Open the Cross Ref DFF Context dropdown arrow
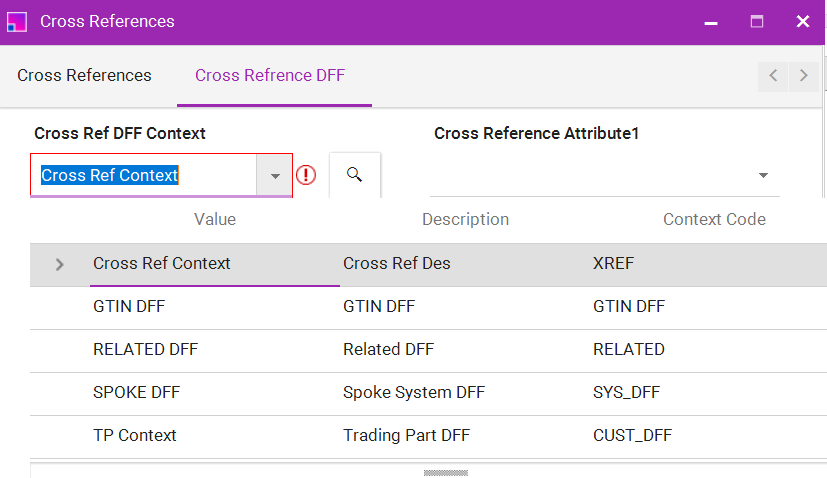827x478 pixels. click(275, 176)
